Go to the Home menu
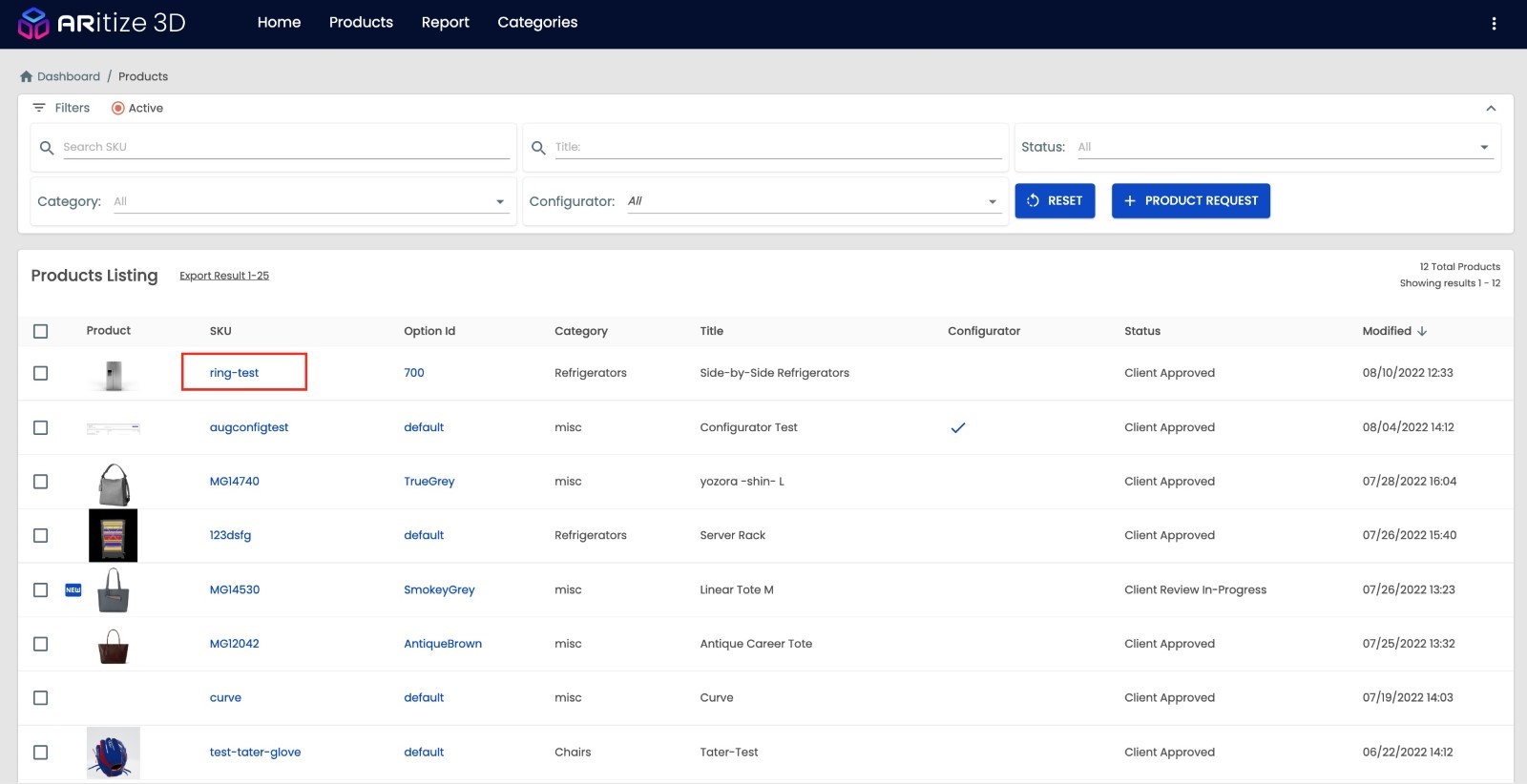This screenshot has height=784, width=1527. tap(279, 22)
